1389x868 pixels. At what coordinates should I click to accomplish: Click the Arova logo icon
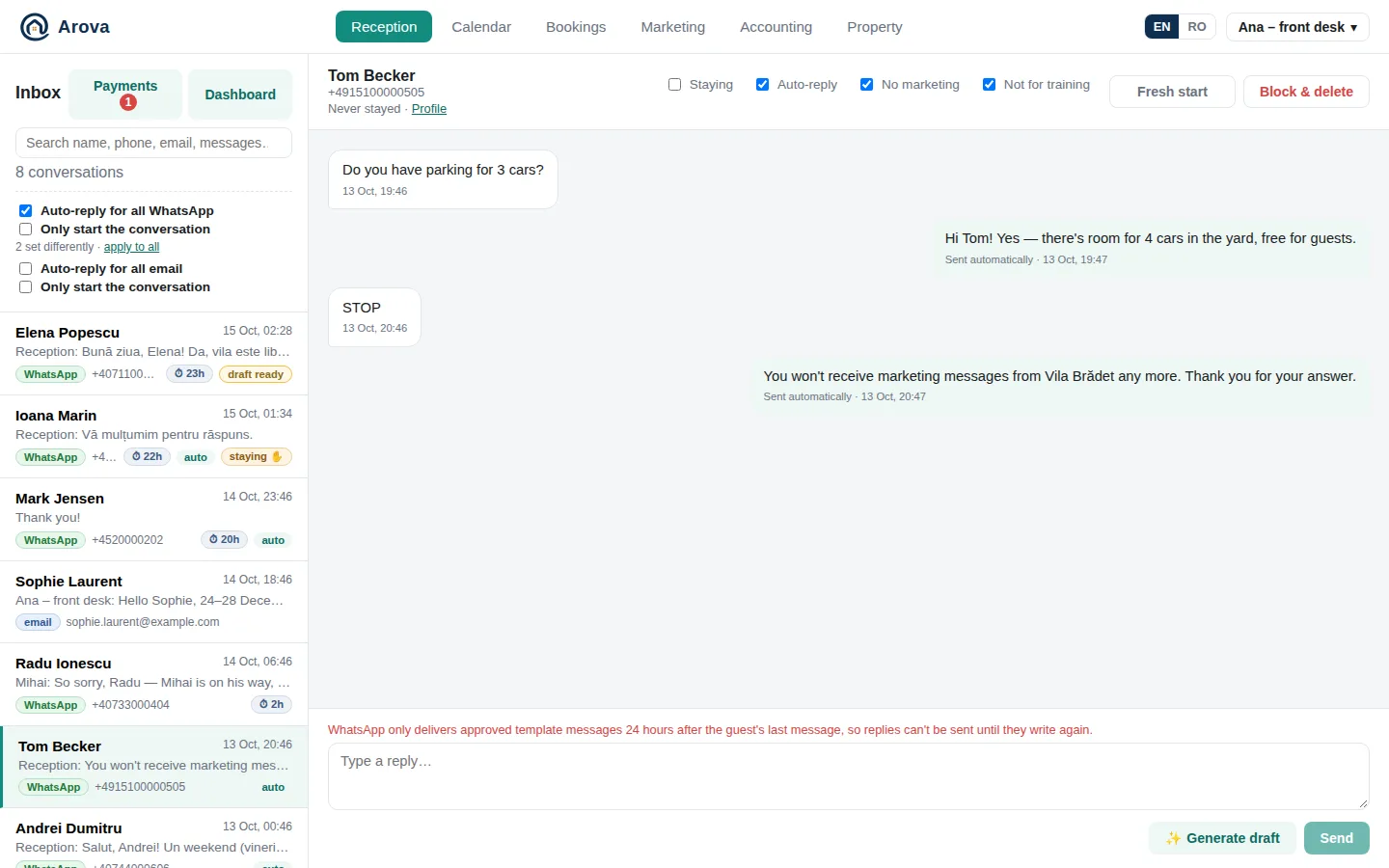35,27
